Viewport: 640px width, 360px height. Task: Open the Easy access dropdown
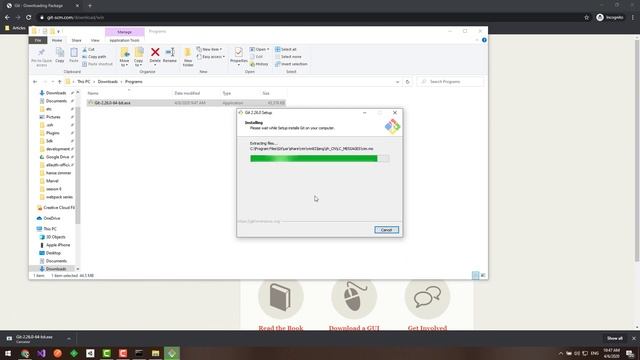coord(211,57)
